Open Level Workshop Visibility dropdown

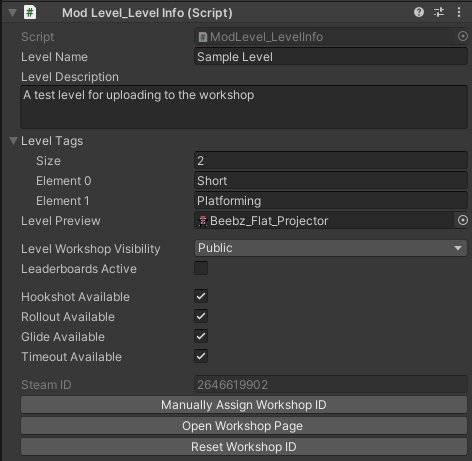tap(331, 248)
